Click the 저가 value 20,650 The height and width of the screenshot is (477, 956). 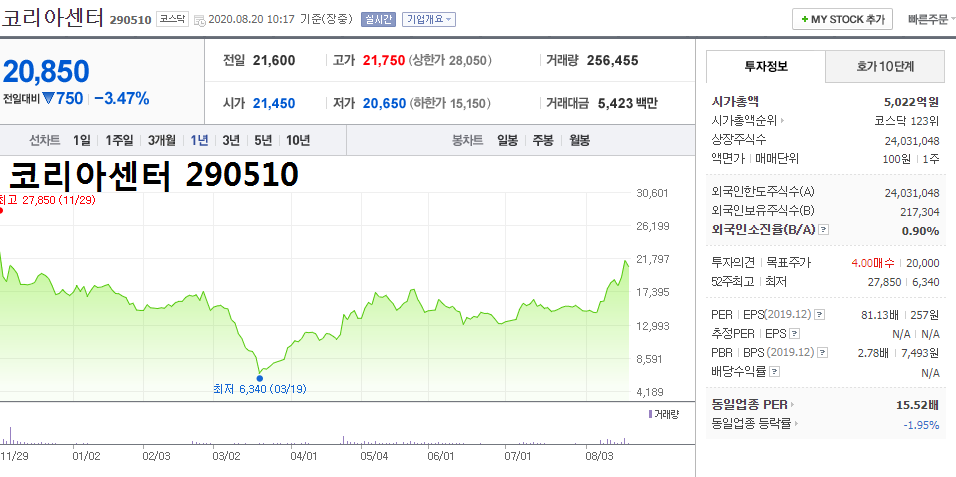(384, 104)
